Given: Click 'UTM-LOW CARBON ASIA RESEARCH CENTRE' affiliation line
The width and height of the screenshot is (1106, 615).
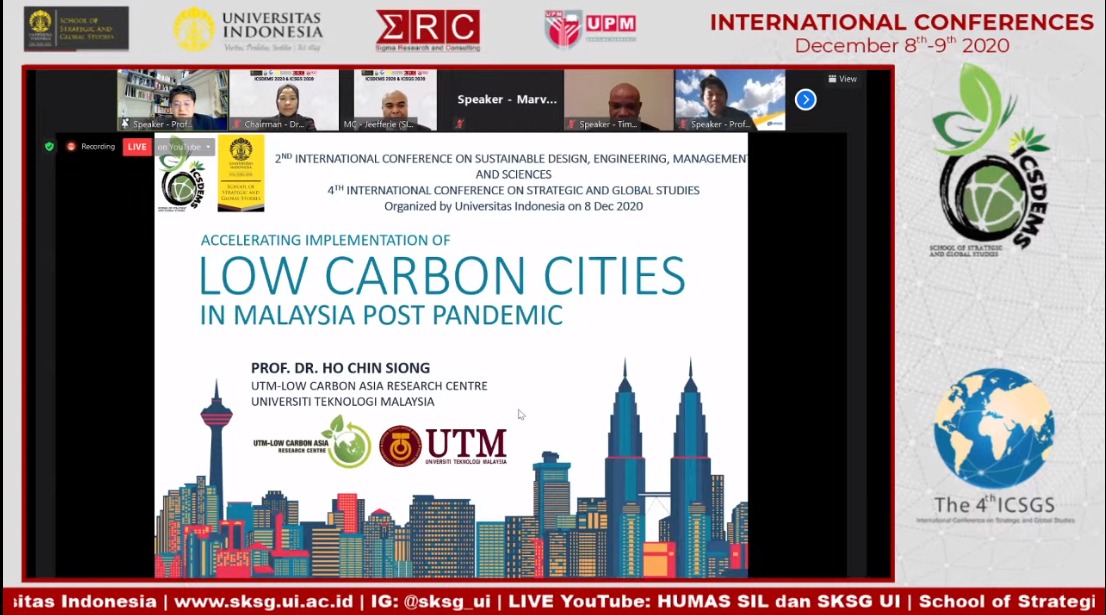Looking at the screenshot, I should click(x=369, y=386).
